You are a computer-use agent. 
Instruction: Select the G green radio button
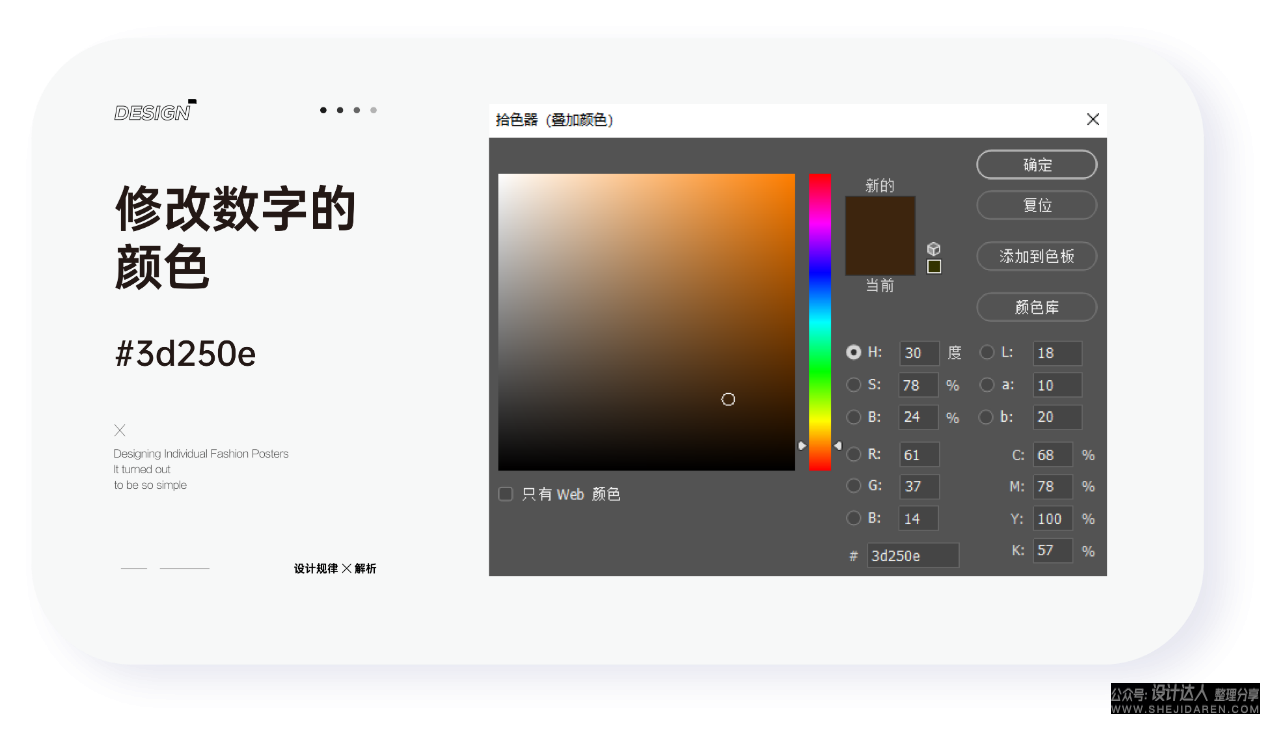click(854, 486)
